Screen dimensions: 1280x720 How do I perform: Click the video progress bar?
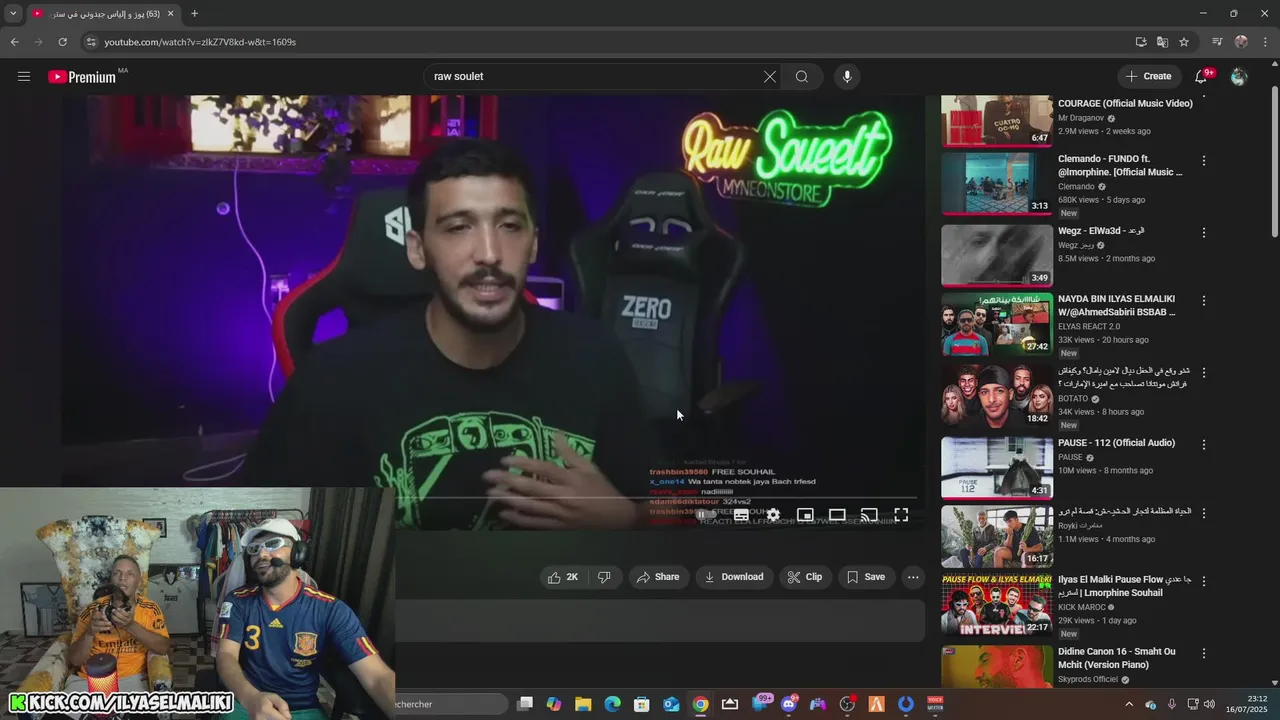coord(655,497)
